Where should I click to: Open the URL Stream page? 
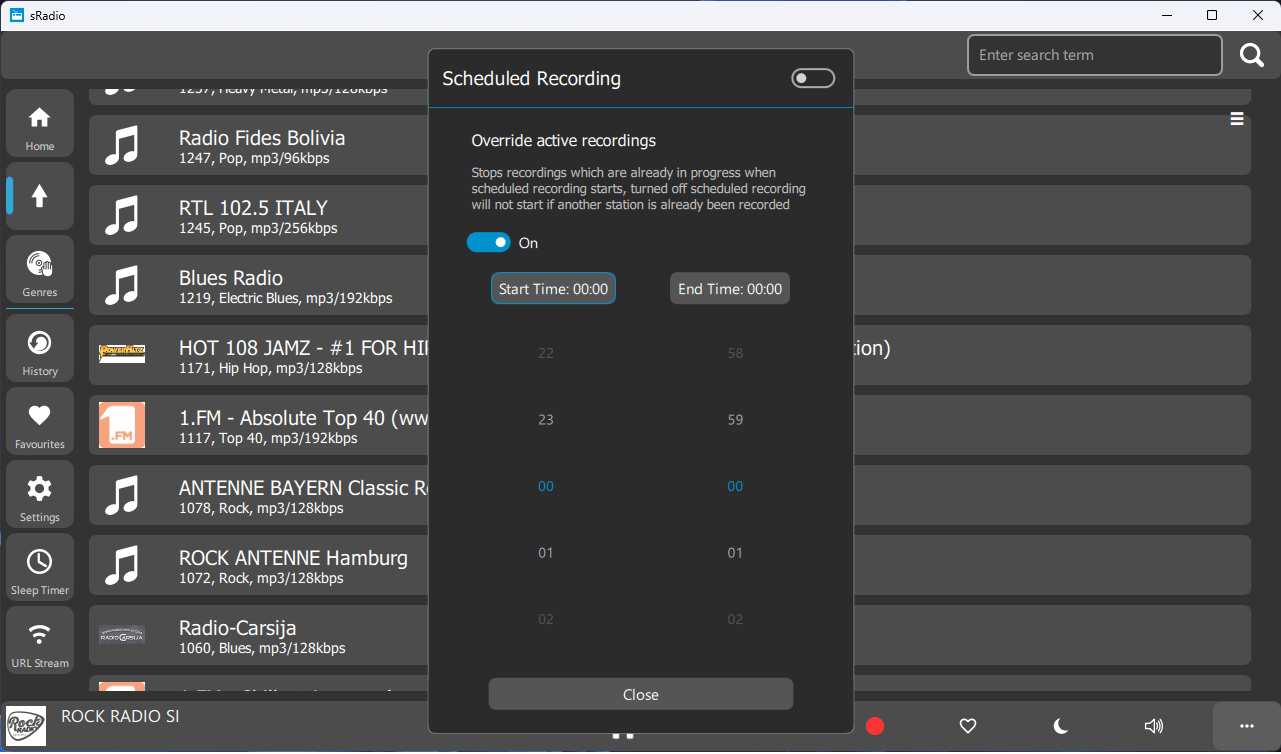click(x=40, y=642)
